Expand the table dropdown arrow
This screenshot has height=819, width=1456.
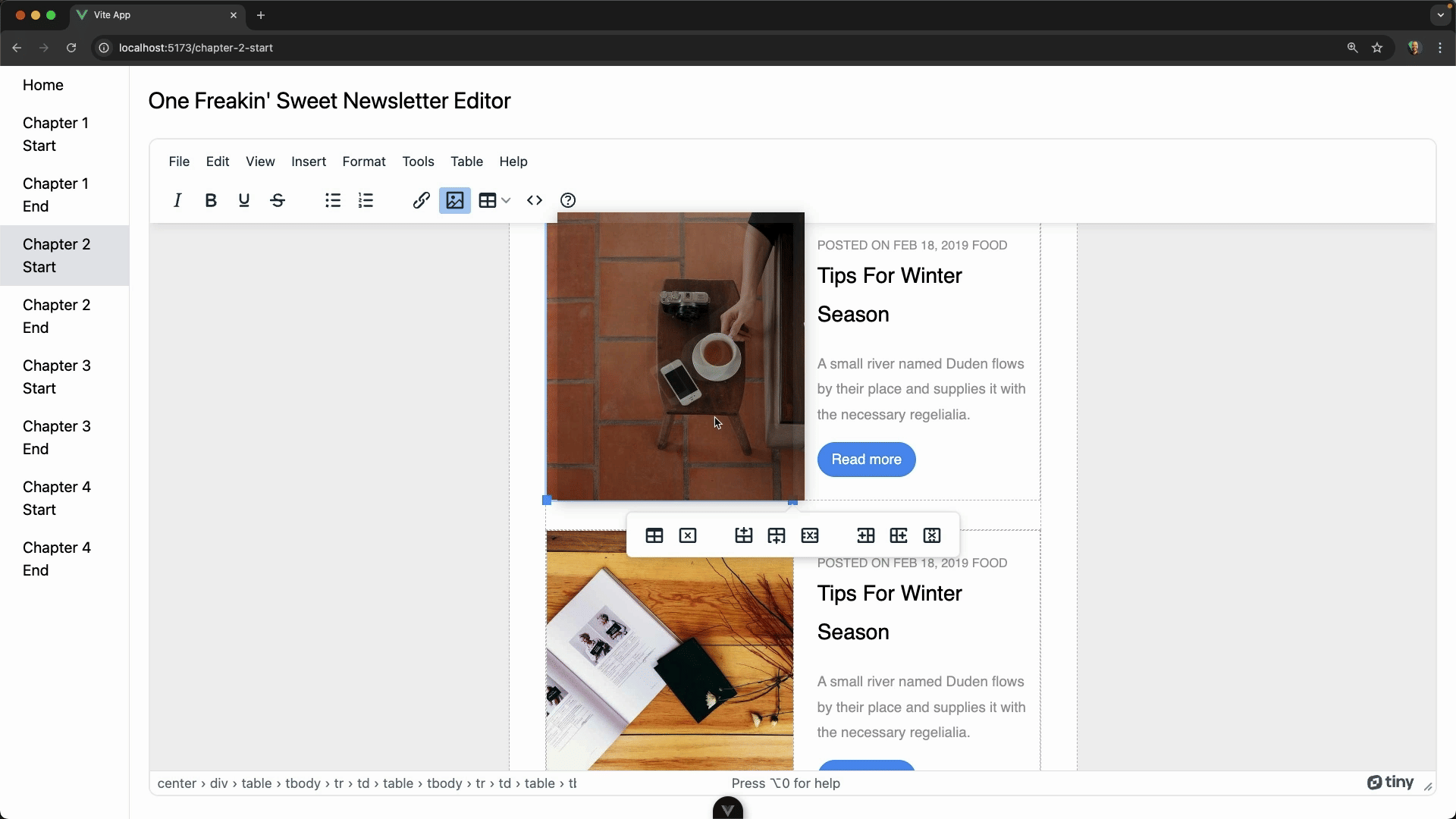(x=506, y=200)
